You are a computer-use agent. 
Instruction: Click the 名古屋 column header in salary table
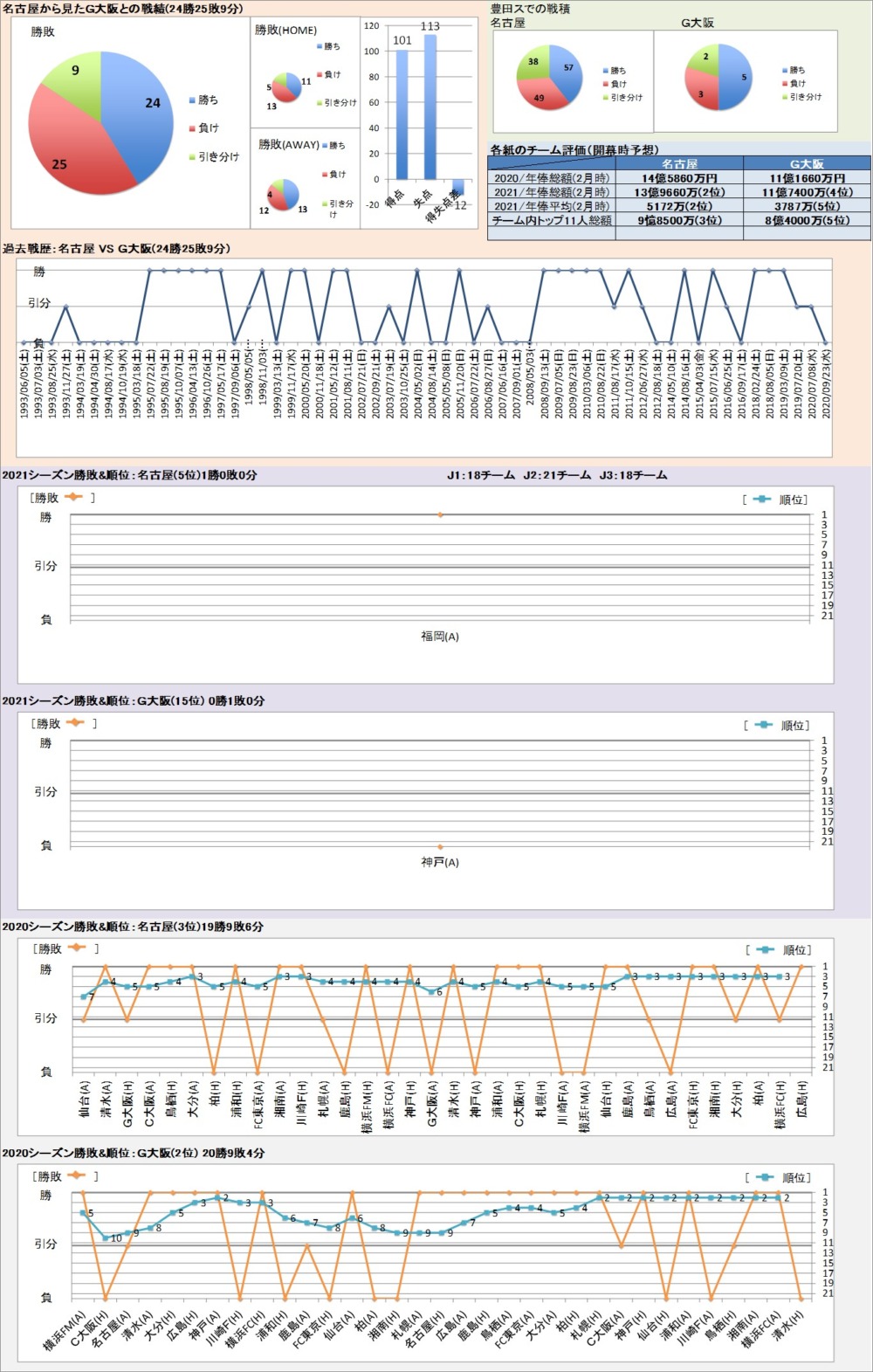[679, 164]
